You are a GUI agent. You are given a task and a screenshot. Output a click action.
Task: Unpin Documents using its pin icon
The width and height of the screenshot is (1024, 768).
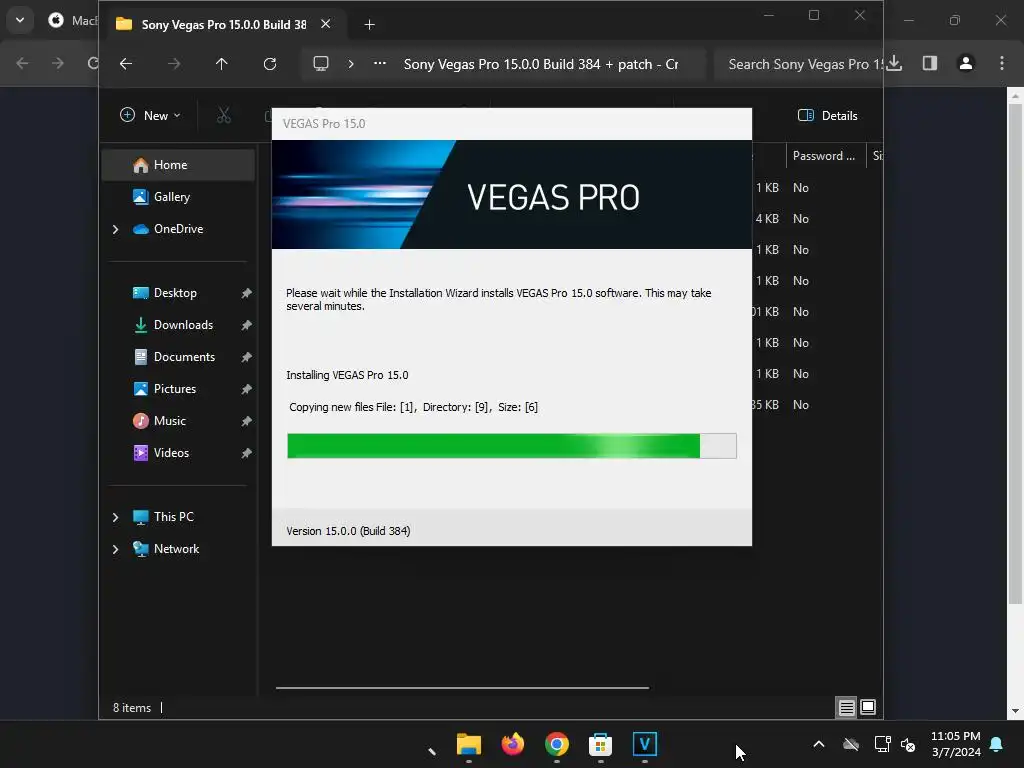246,357
